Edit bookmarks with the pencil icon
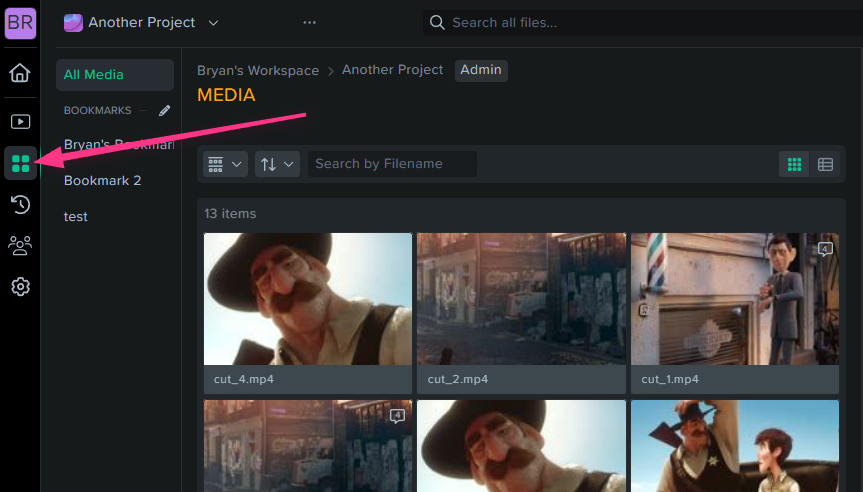The height and width of the screenshot is (492, 863). pos(165,111)
